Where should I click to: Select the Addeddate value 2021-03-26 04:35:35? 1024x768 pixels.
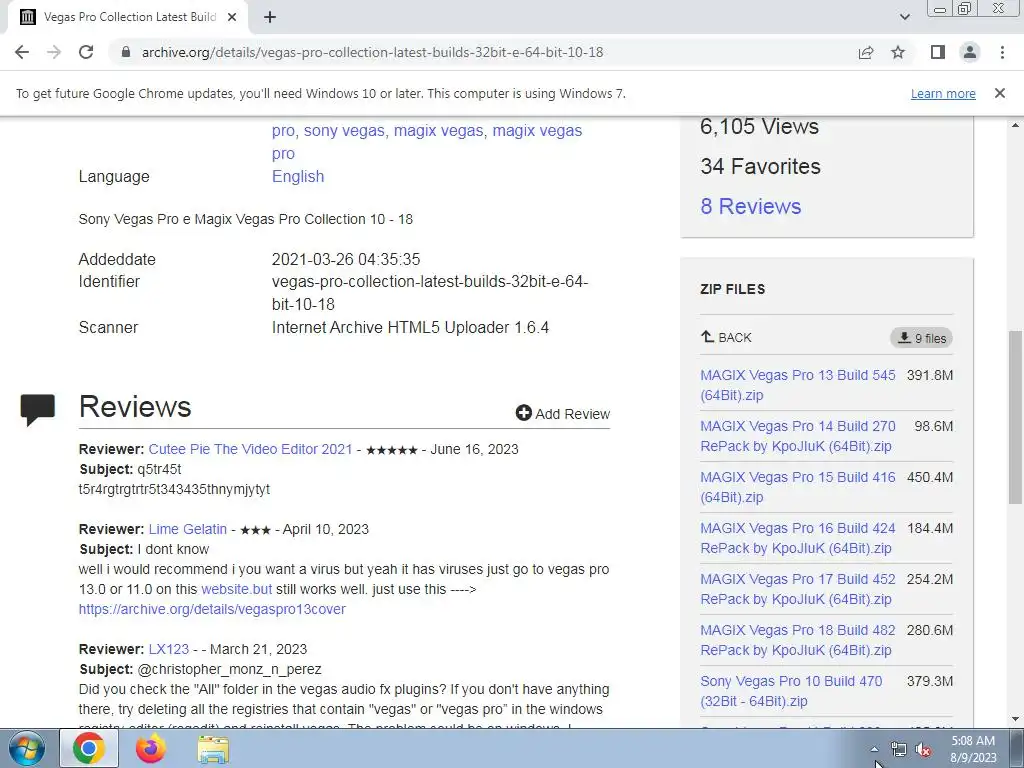(x=345, y=259)
